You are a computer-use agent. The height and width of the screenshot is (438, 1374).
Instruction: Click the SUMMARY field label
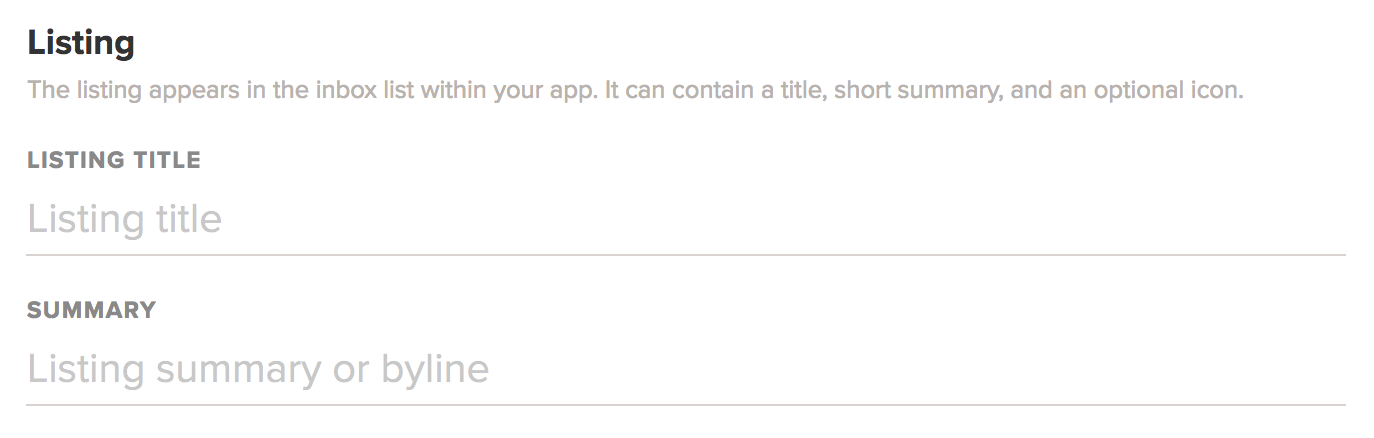92,310
